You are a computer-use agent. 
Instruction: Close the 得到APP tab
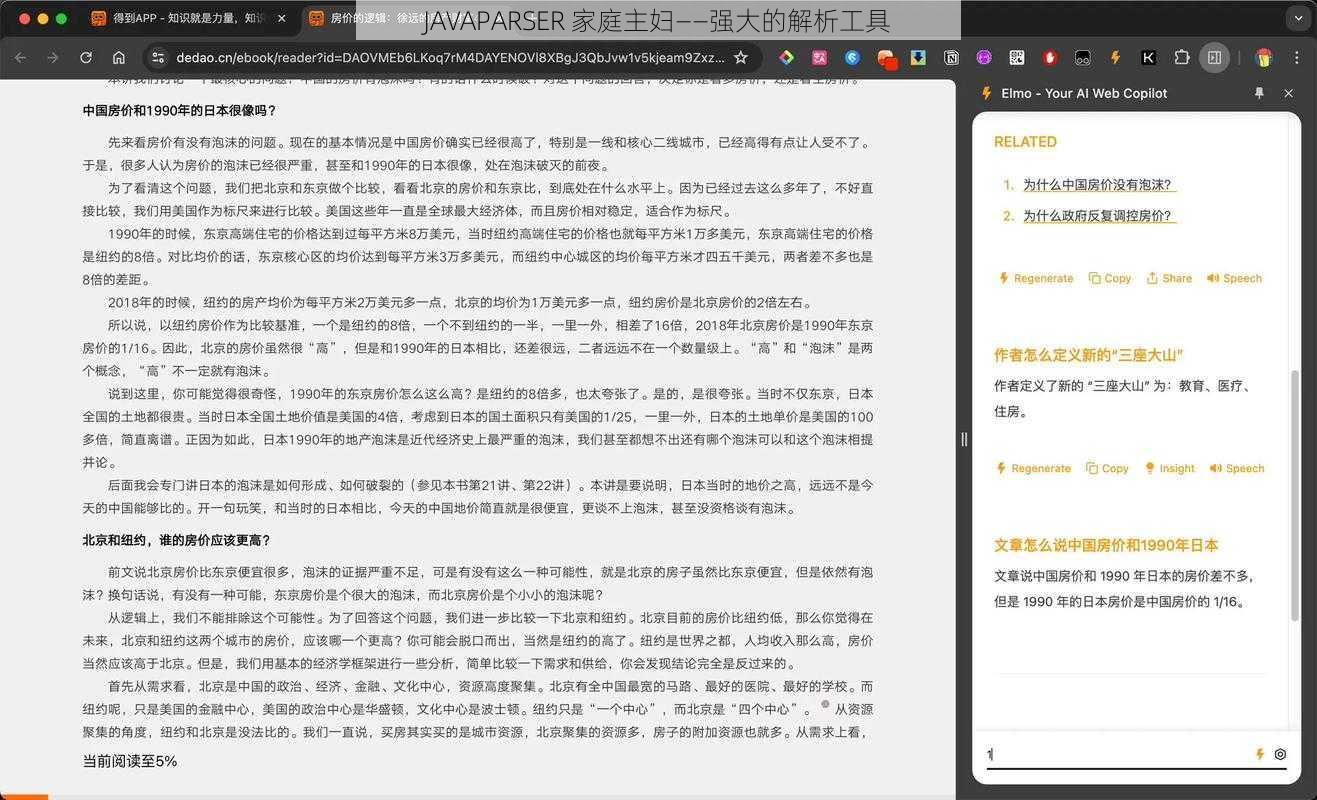[281, 18]
